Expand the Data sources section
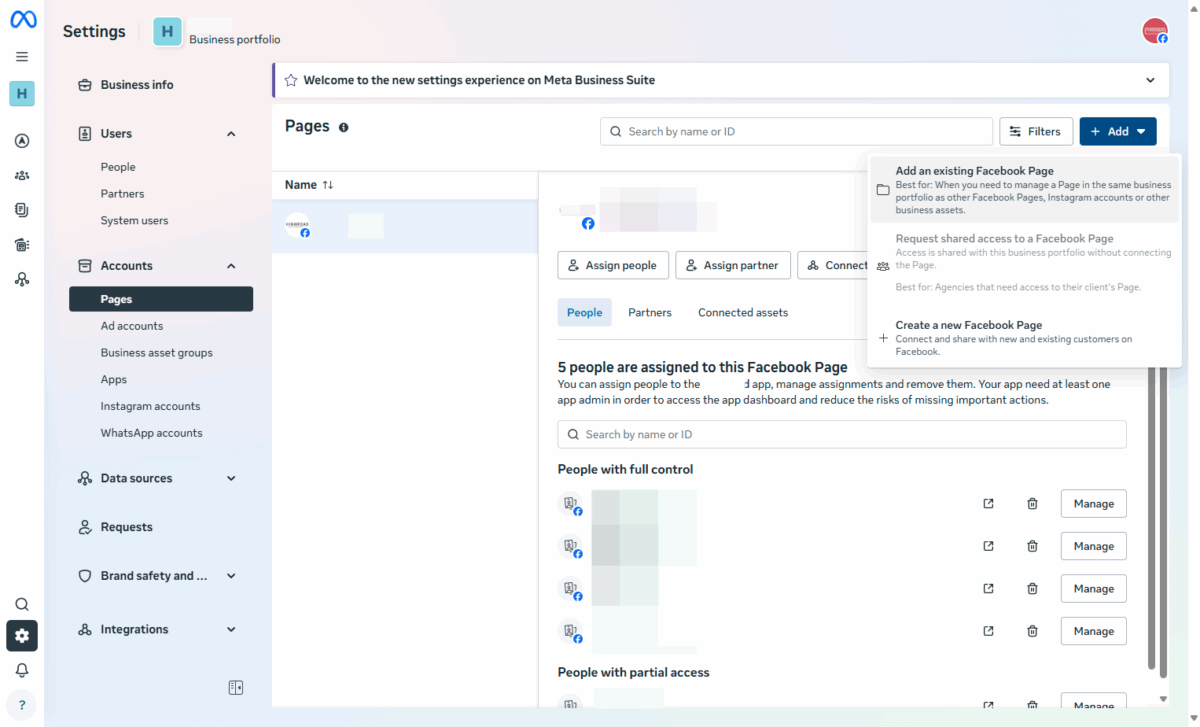The height and width of the screenshot is (727, 1200). coord(231,479)
